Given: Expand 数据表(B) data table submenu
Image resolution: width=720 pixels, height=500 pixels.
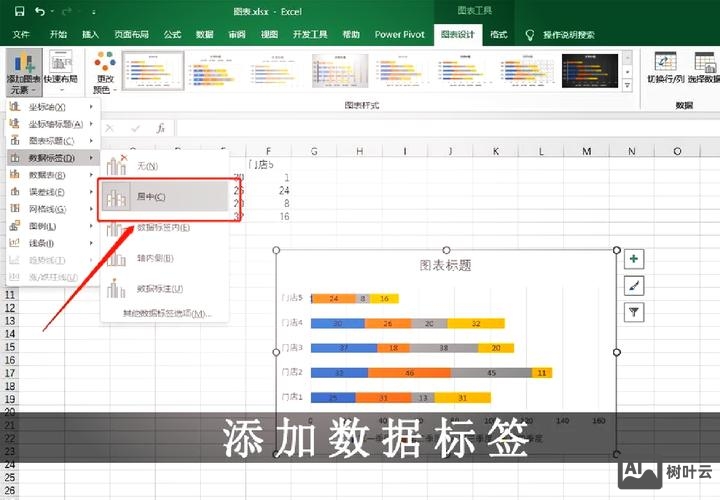Looking at the screenshot, I should [53, 174].
